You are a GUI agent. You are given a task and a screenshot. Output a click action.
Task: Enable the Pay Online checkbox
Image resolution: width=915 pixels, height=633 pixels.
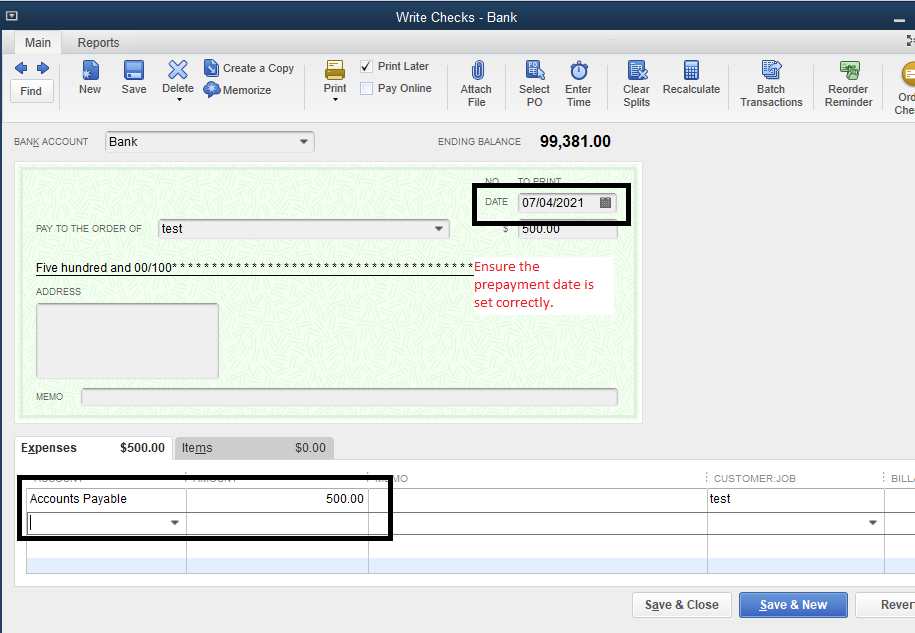pyautogui.click(x=366, y=89)
